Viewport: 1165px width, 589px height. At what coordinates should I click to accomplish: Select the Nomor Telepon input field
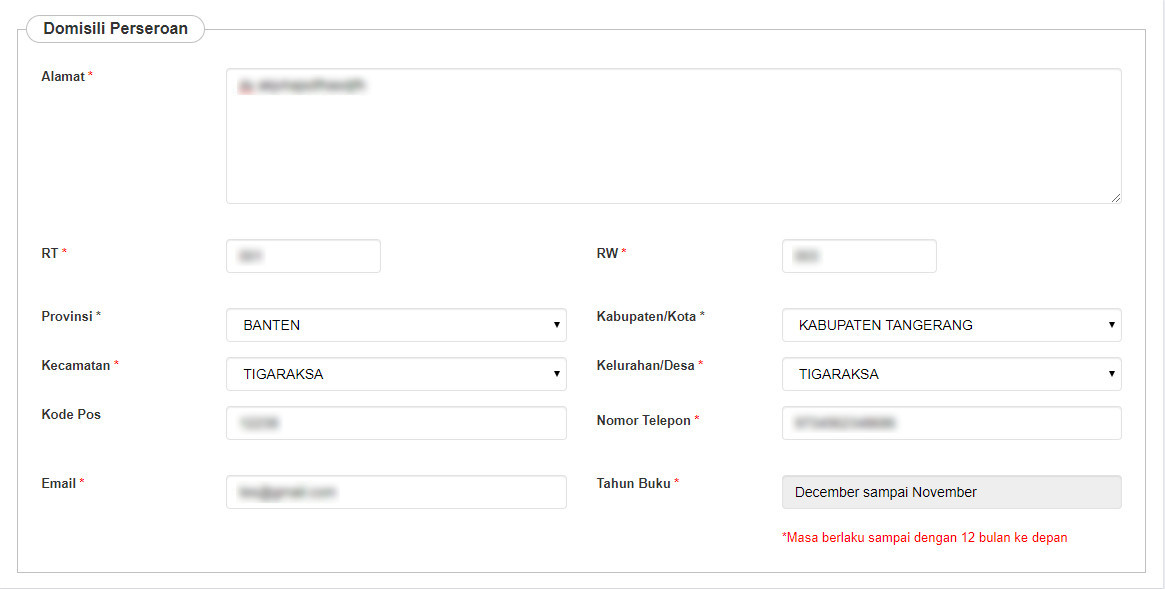951,423
